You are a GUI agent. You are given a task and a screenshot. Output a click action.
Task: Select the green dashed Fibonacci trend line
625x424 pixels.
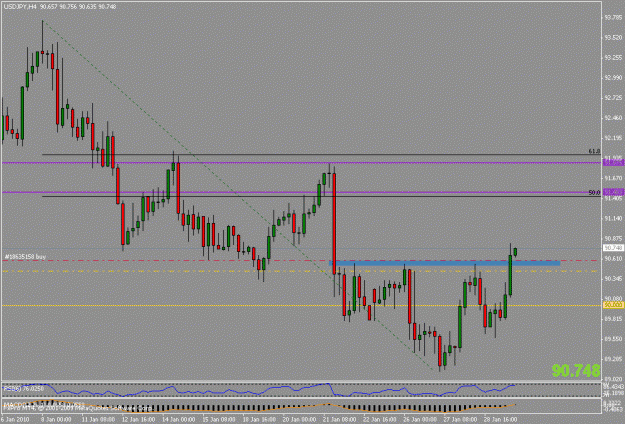(239, 196)
